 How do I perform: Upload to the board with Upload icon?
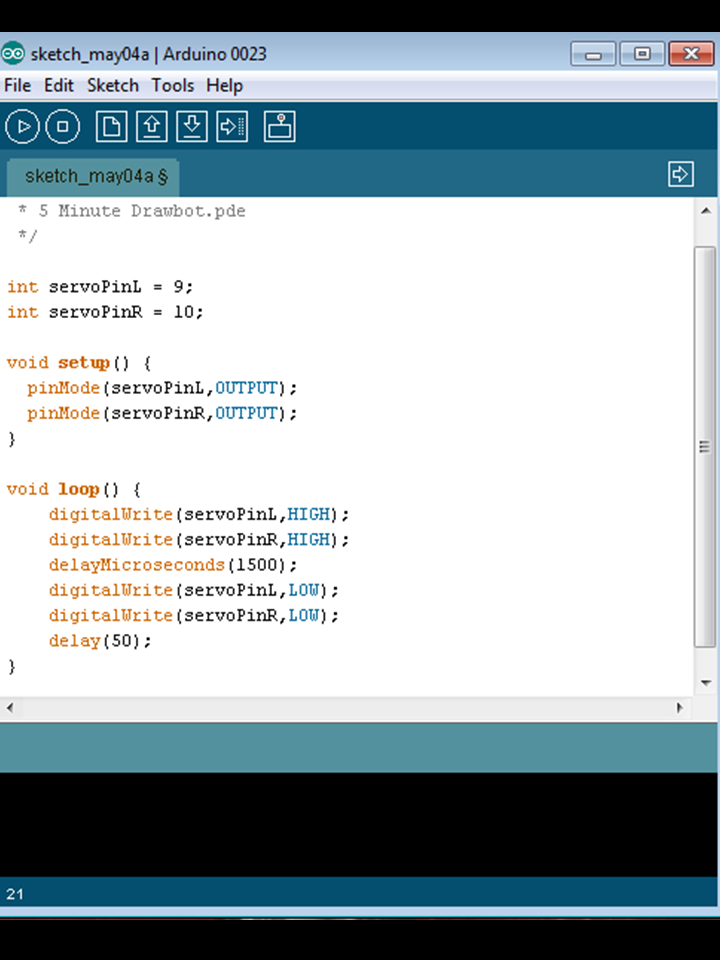point(232,127)
